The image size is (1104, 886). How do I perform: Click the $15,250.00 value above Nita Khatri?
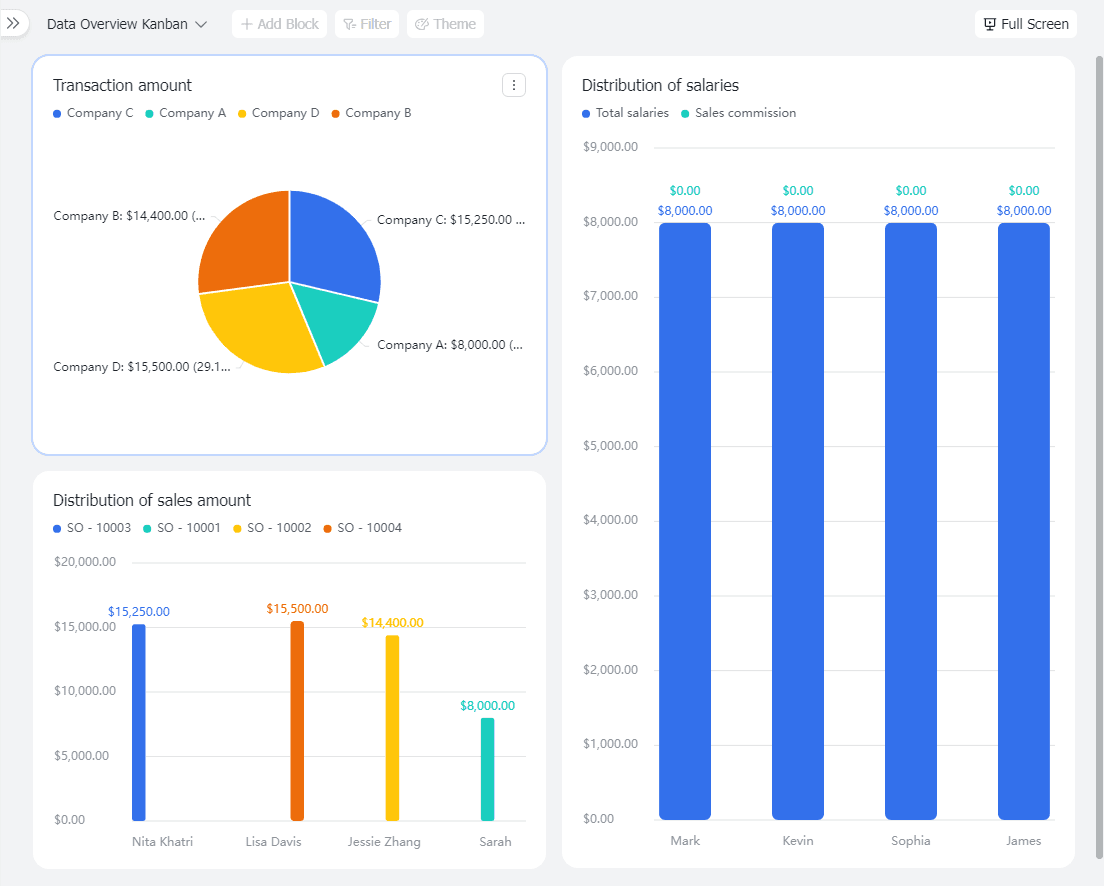[x=139, y=611]
